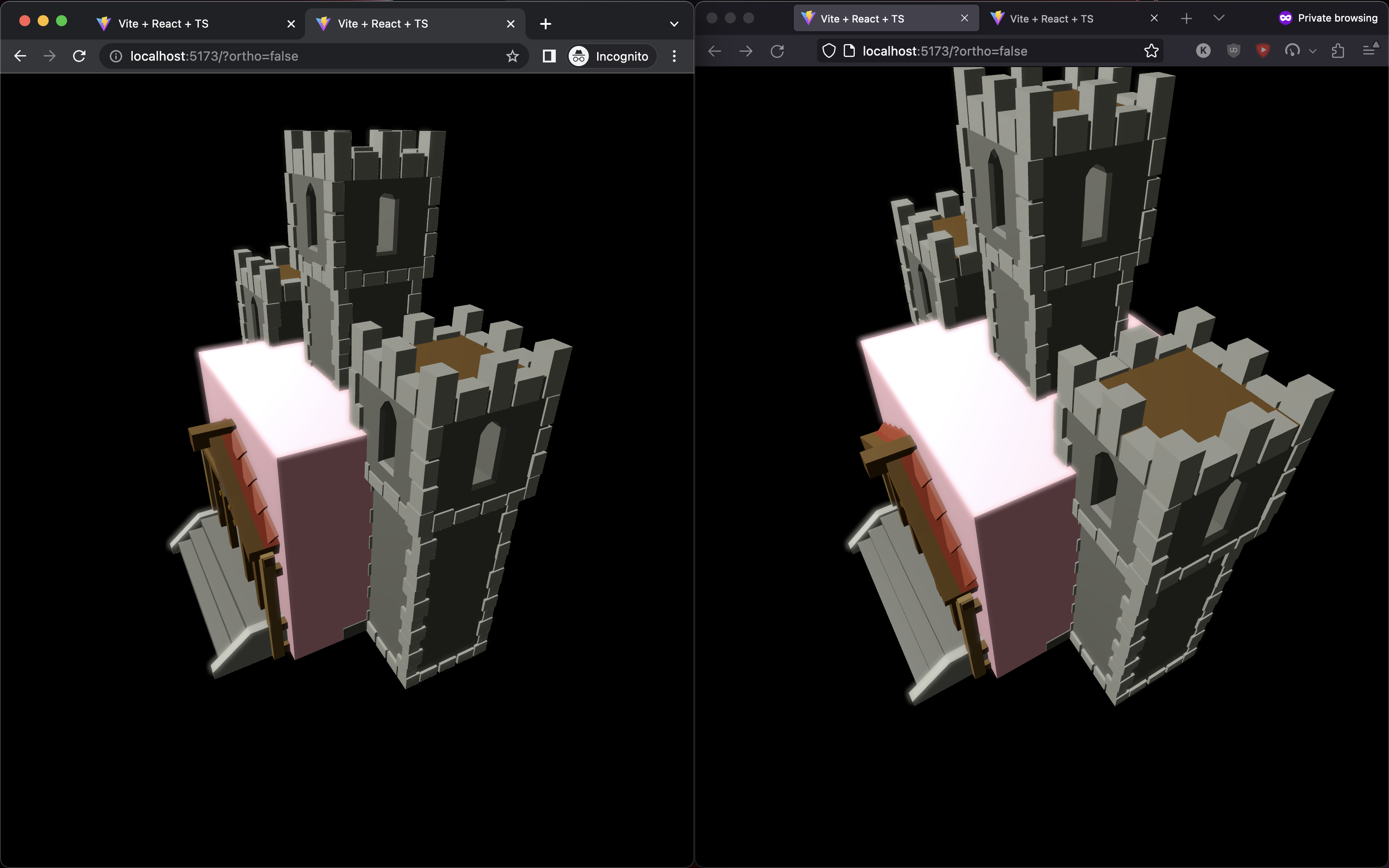Bookmark the page with Chrome's star icon
The image size is (1389, 868).
[512, 56]
